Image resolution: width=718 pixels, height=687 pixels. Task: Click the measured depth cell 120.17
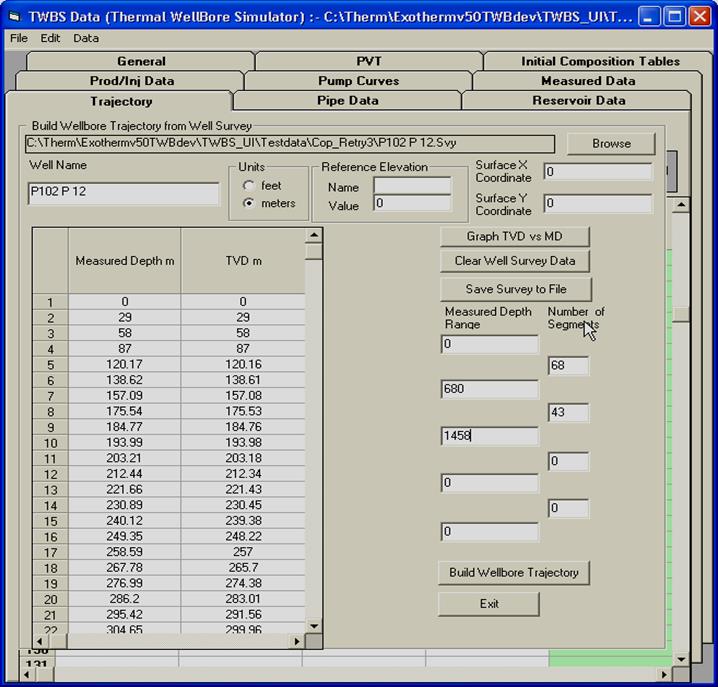[x=125, y=365]
